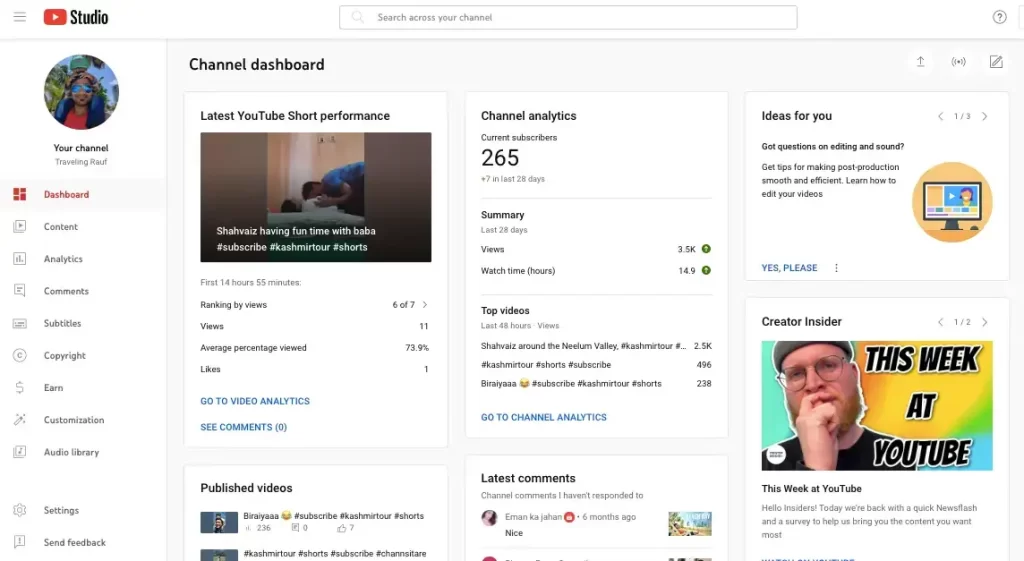The height and width of the screenshot is (561, 1024).
Task: Click Biraiyaaa published video thumbnail
Action: 219,522
